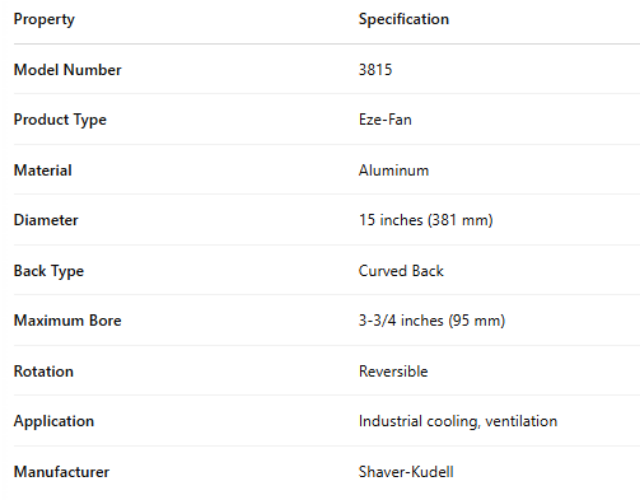Screen dimensions: 640x500
Task: Click the 3-3/4 inches (95 mm) value
Action: point(432,321)
